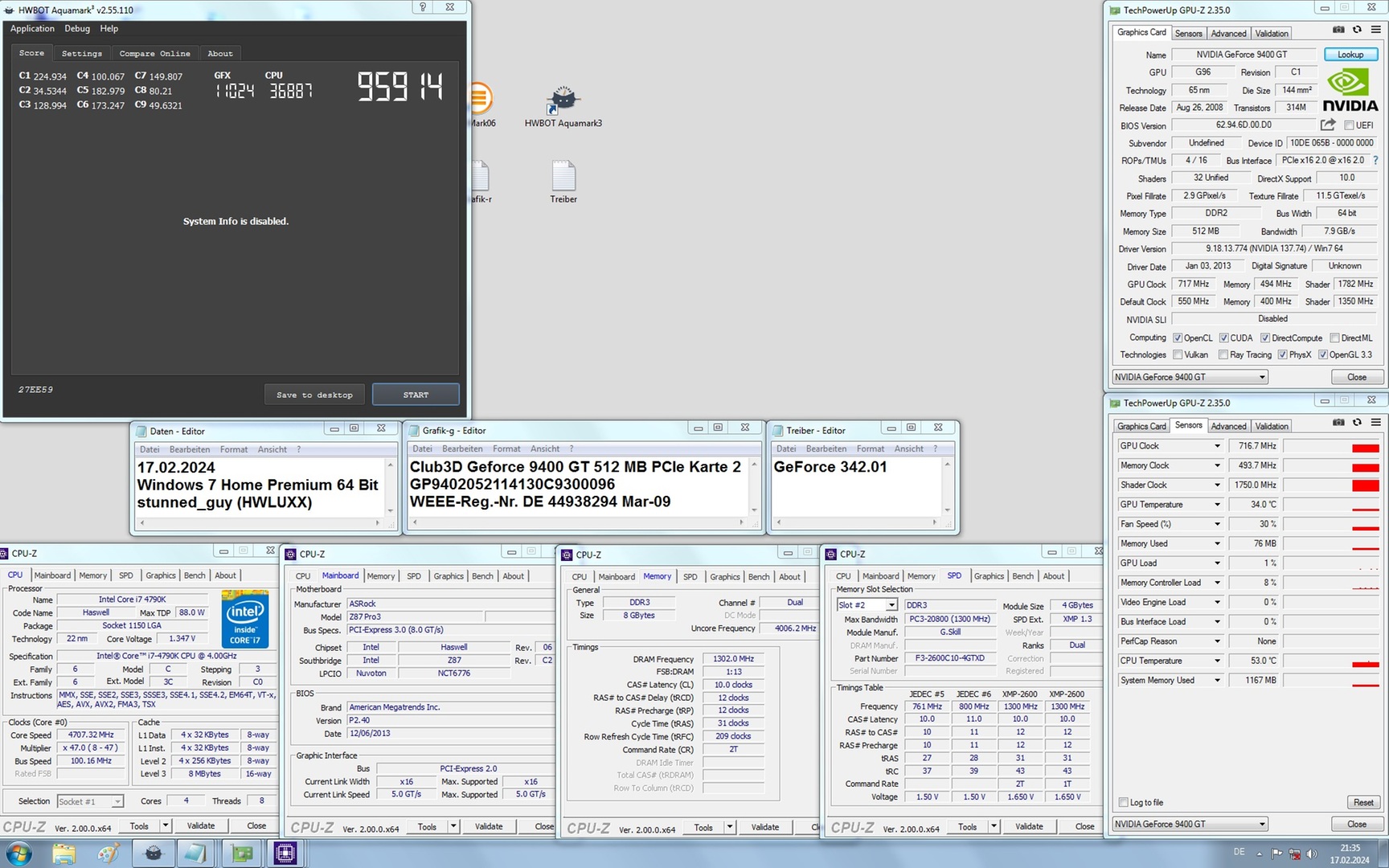Click the Shader Clock sensor graph bar
This screenshot has height=868, width=1389.
pyautogui.click(x=1332, y=485)
